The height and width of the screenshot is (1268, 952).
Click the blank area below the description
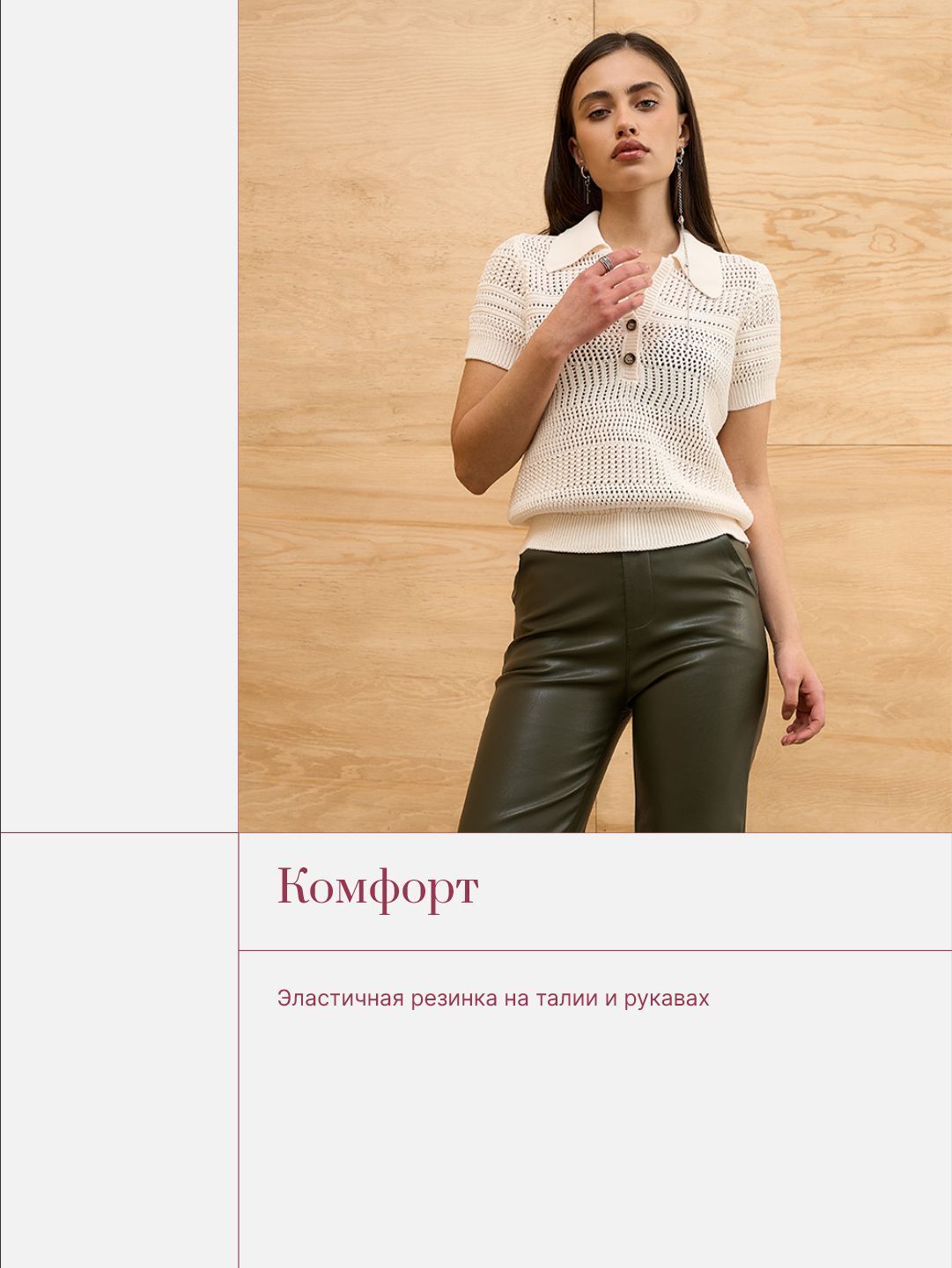pyautogui.click(x=595, y=1145)
